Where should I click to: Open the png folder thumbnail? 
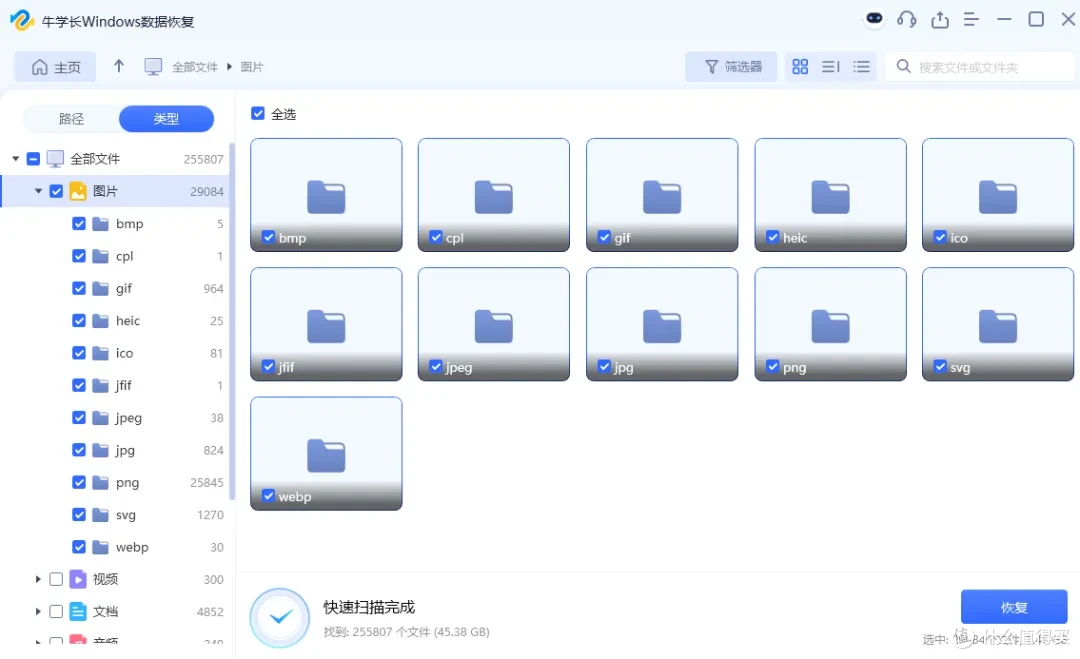pos(830,324)
